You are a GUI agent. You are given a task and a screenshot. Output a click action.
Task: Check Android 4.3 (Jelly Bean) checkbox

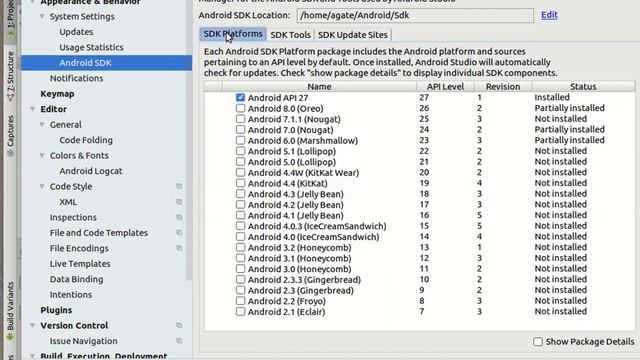coord(240,194)
